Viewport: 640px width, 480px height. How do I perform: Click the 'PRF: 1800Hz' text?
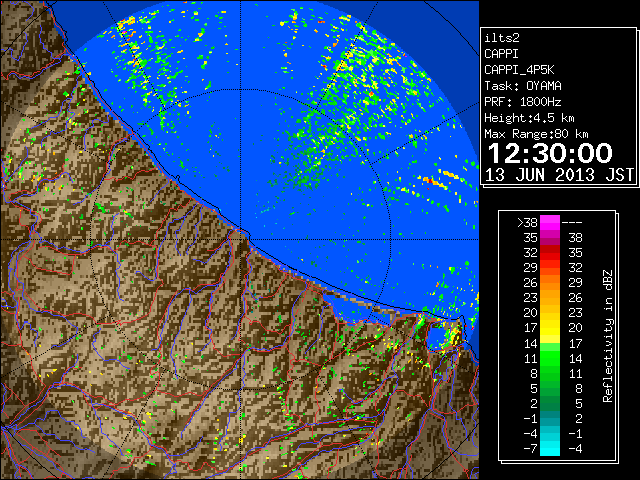pyautogui.click(x=523, y=102)
